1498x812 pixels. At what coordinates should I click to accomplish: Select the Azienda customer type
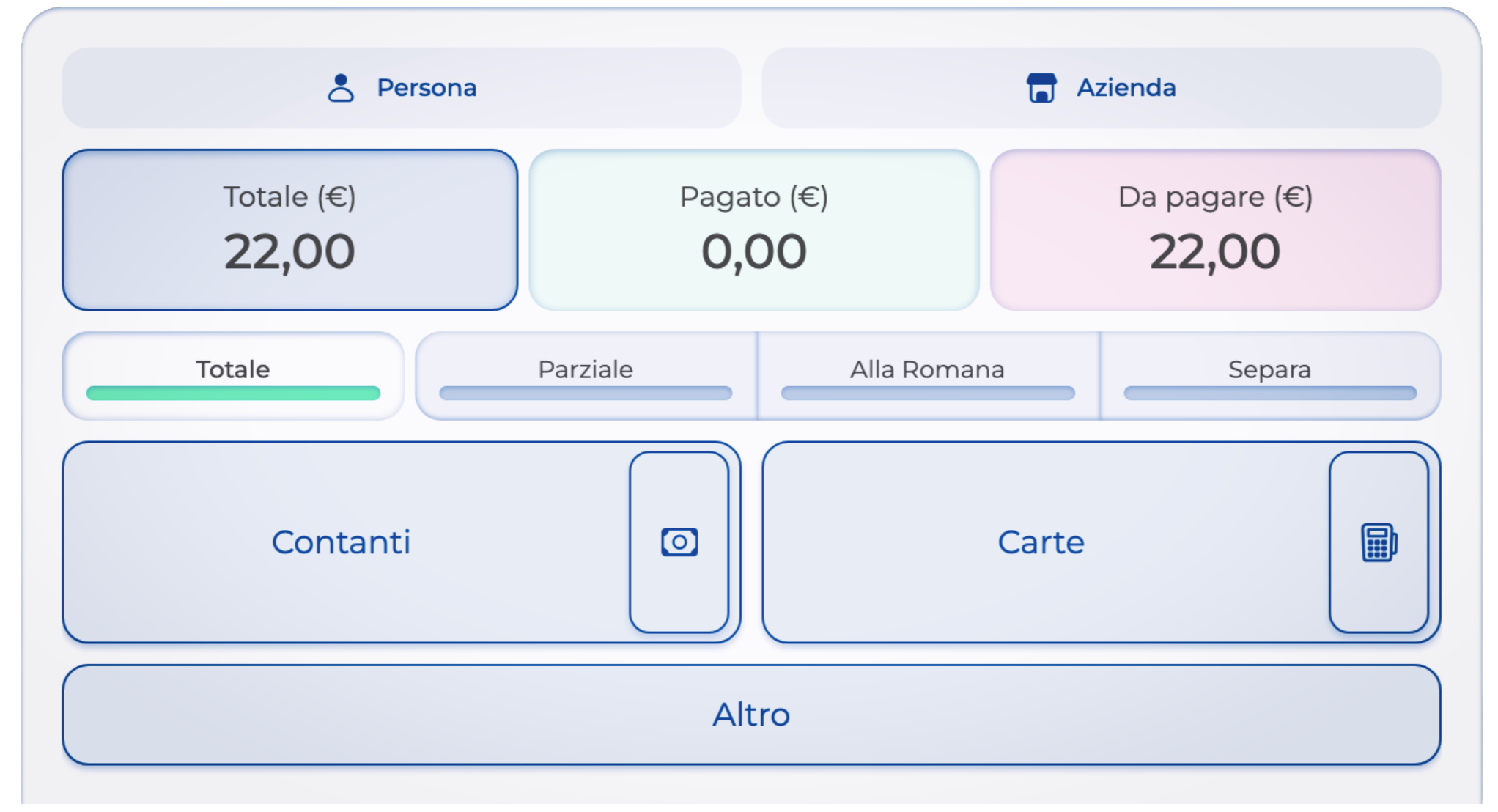[1126, 88]
